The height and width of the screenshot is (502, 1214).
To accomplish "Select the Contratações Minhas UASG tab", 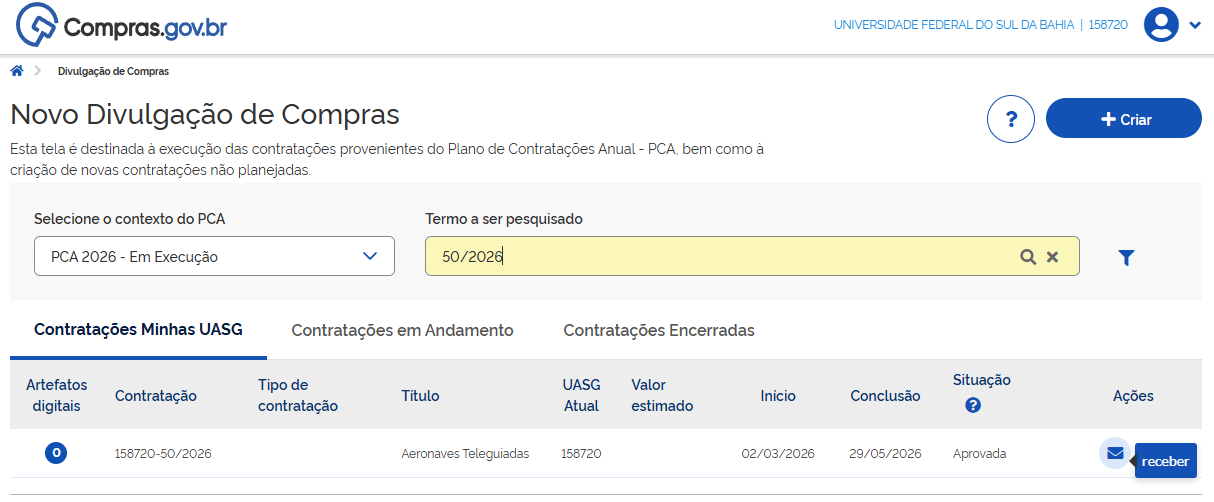I will [138, 329].
